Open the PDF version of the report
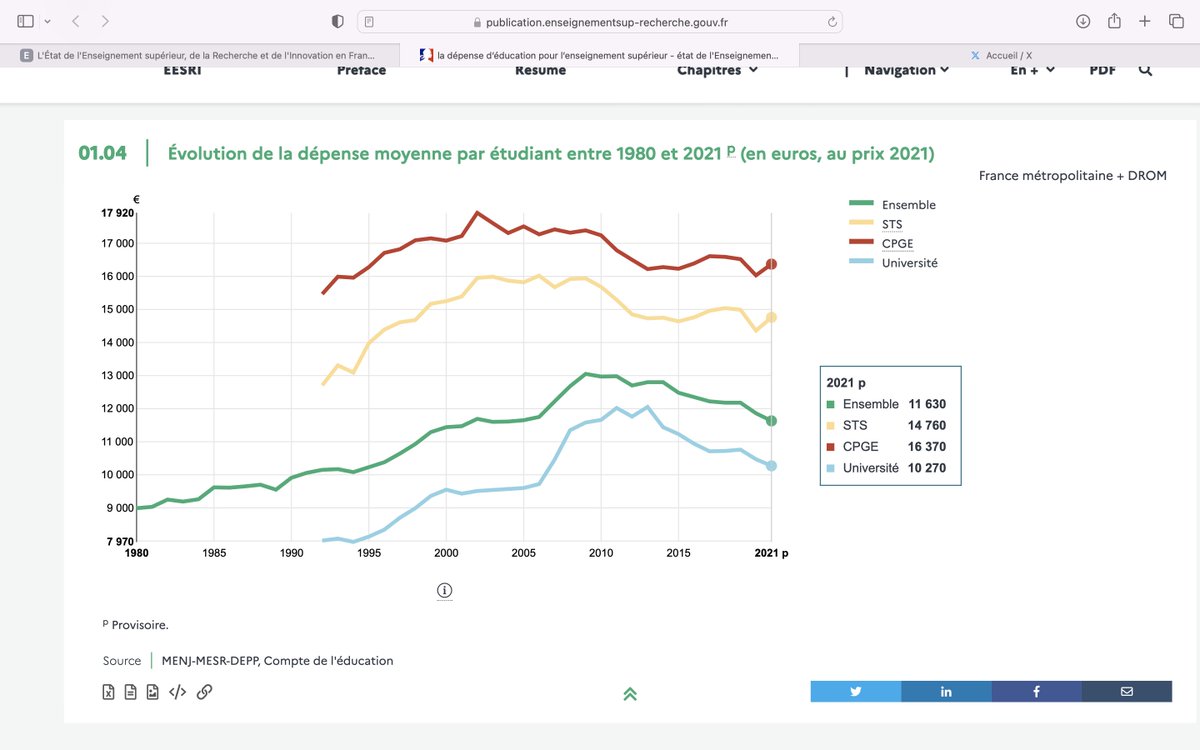 (1102, 70)
